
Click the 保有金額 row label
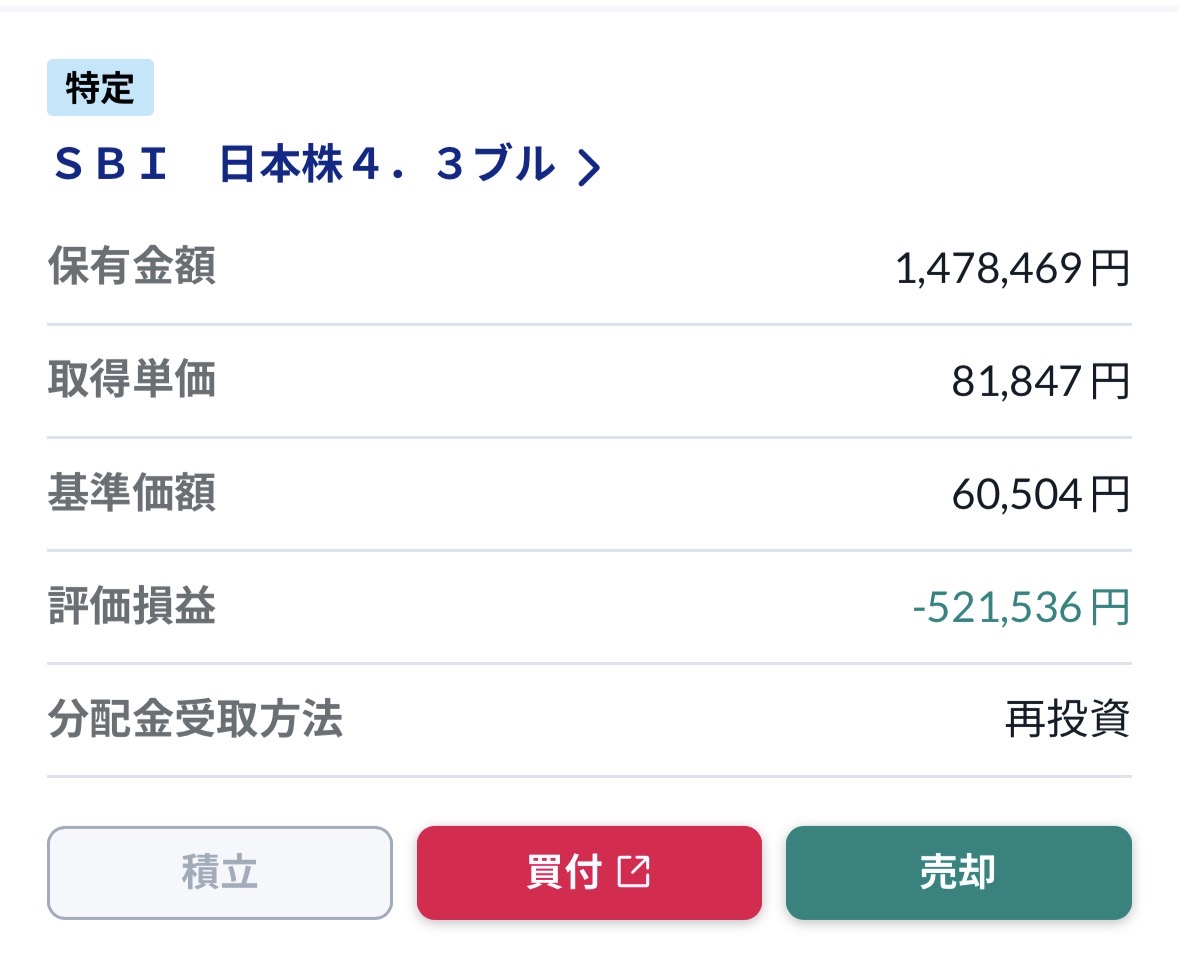(132, 266)
